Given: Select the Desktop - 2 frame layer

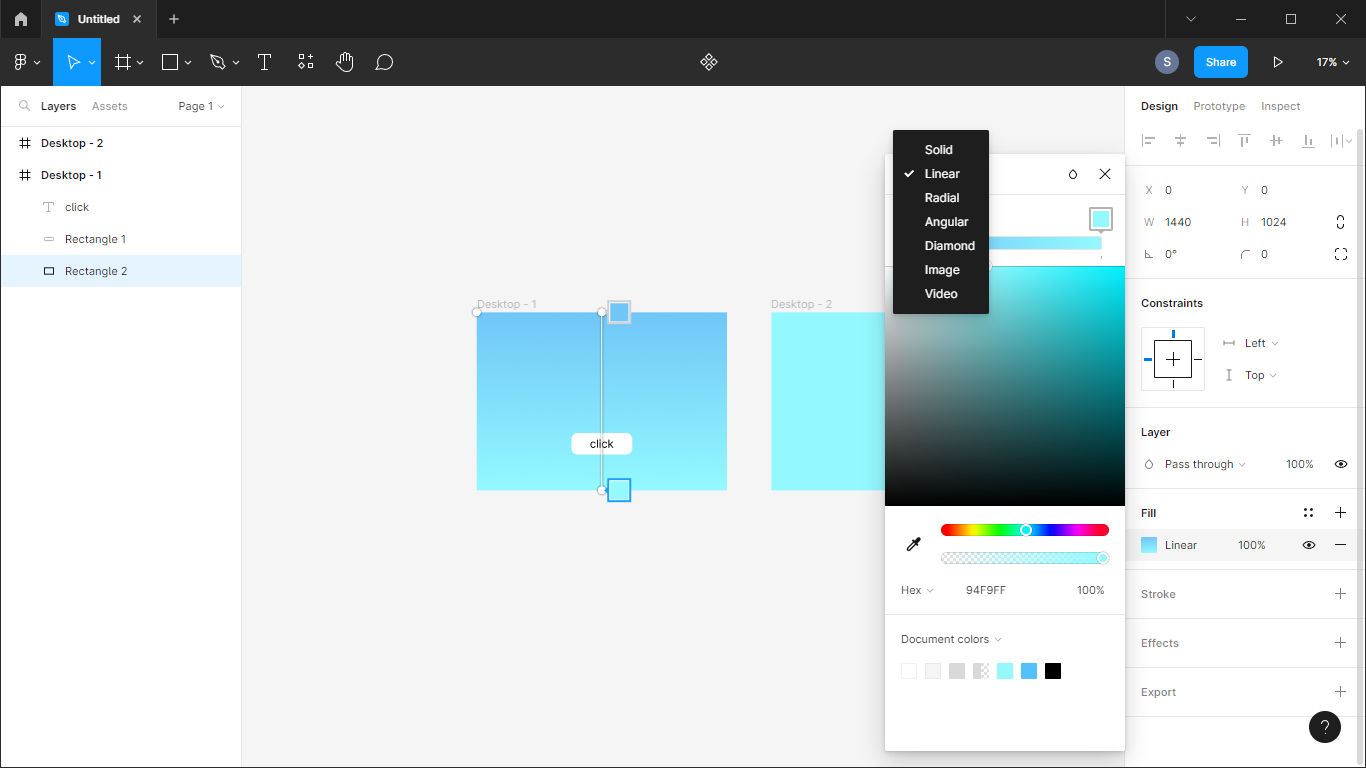Looking at the screenshot, I should [121, 143].
